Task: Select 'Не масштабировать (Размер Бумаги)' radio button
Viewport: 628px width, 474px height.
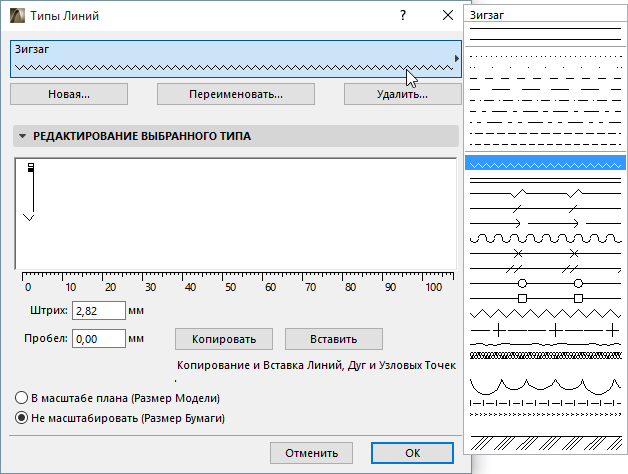Action: (21, 418)
